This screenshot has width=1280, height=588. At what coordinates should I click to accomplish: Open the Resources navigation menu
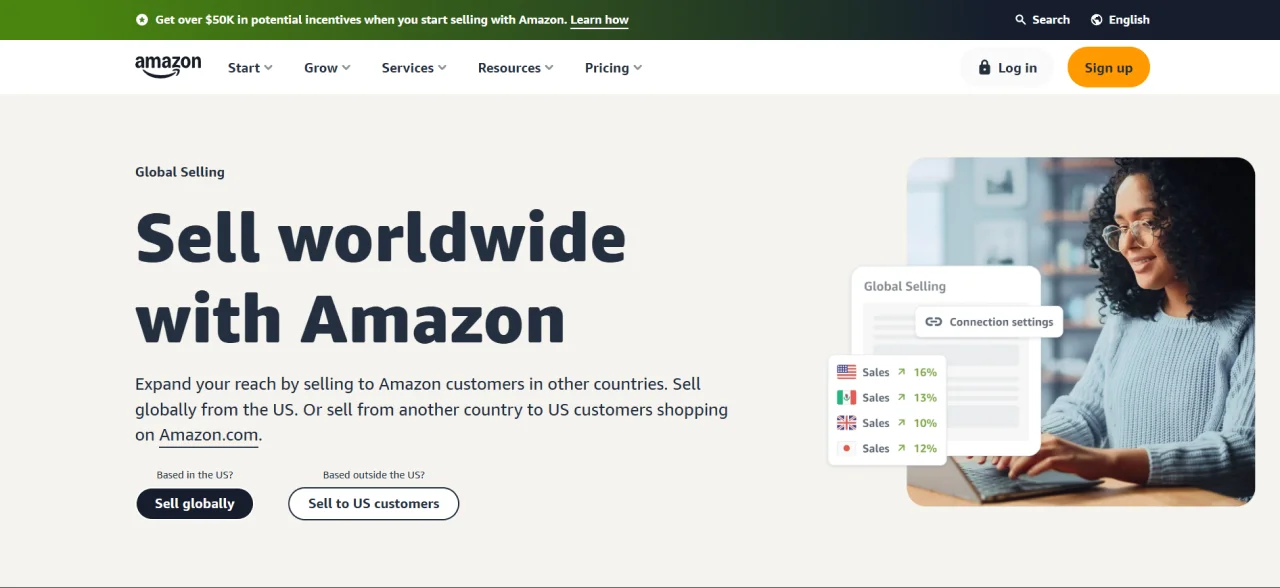point(516,68)
